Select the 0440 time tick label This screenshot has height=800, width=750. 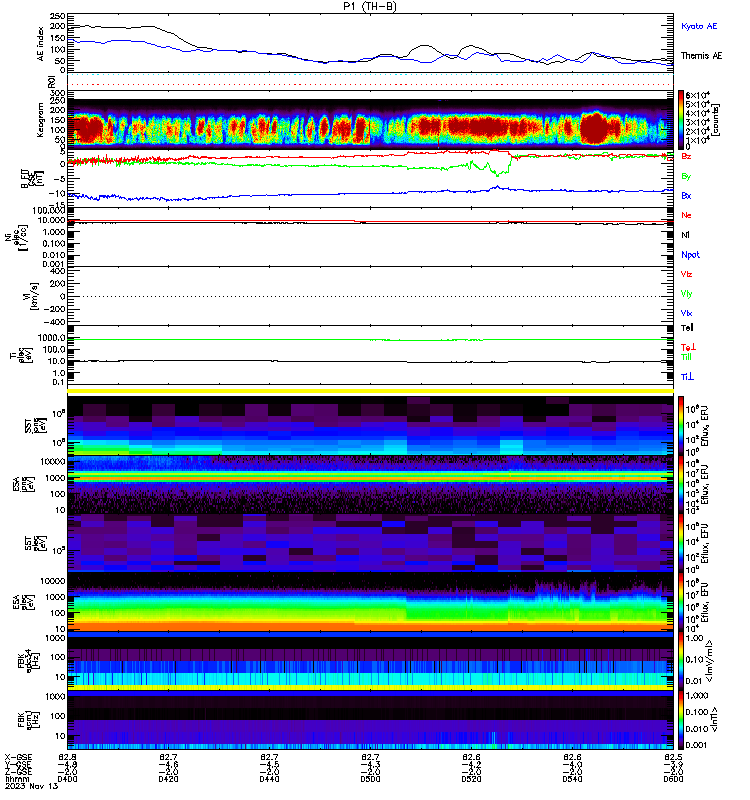point(269,779)
